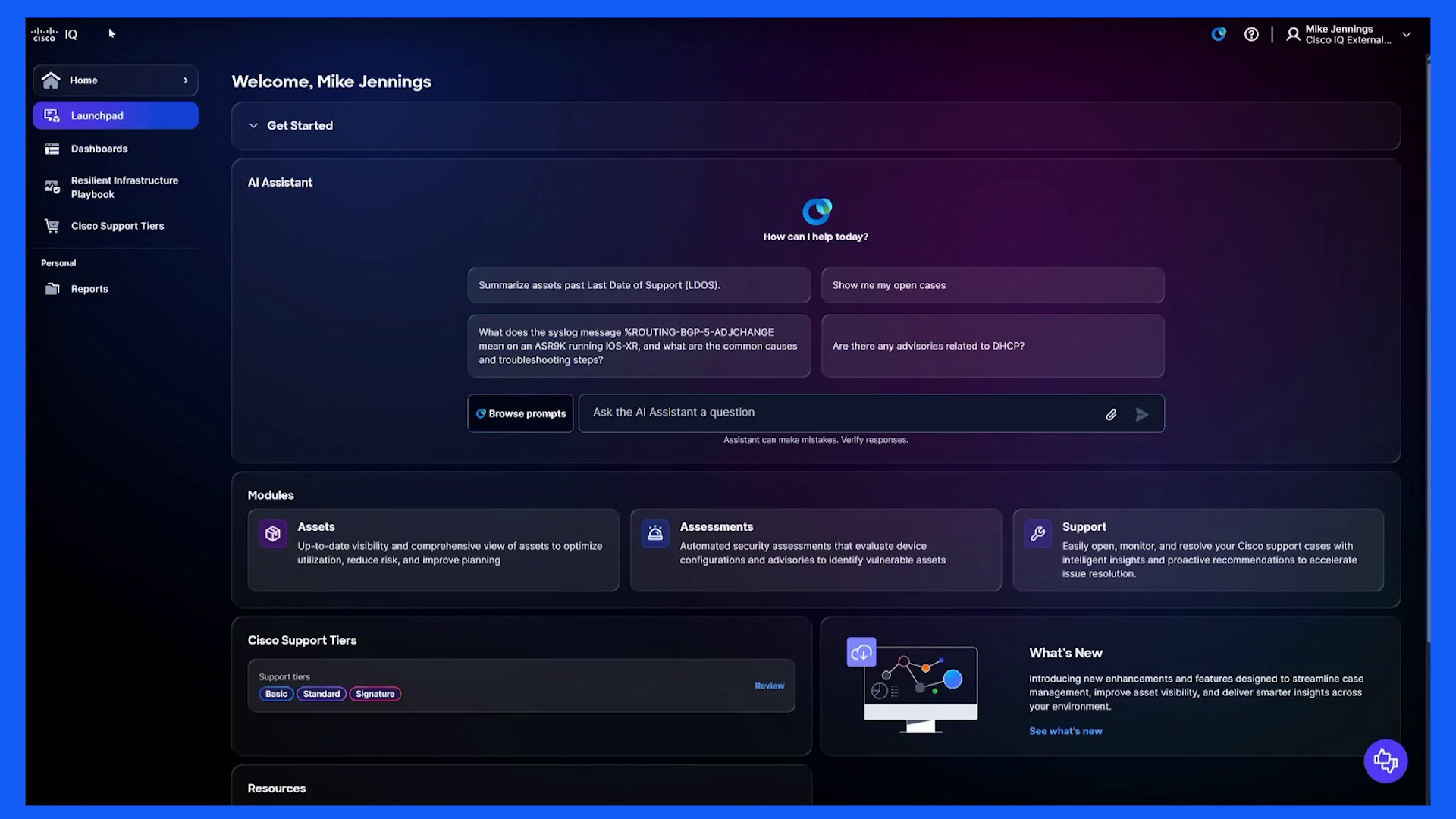This screenshot has width=1456, height=819.
Task: Open the help question mark icon
Action: [1251, 34]
